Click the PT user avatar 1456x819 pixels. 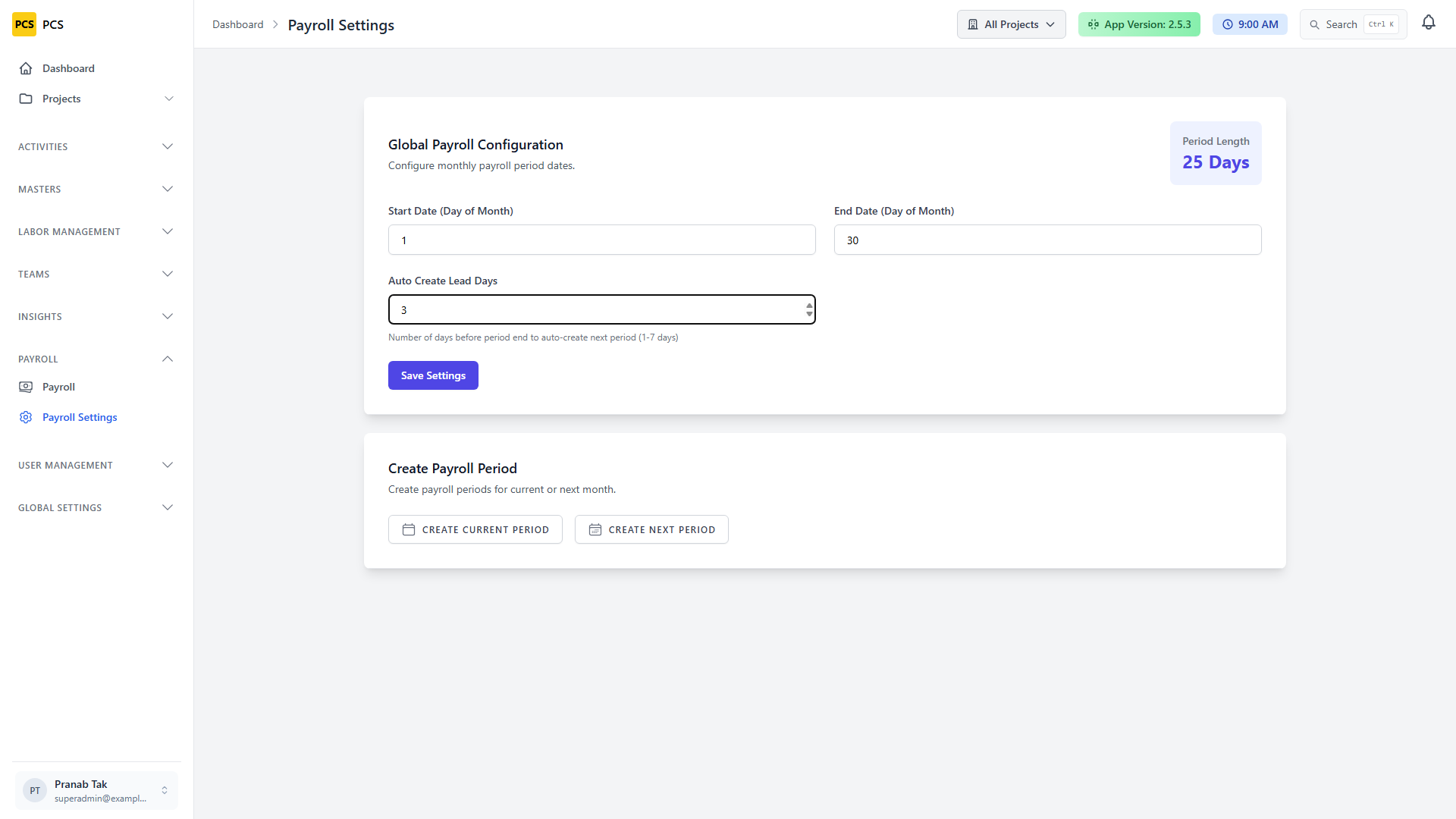(x=35, y=790)
